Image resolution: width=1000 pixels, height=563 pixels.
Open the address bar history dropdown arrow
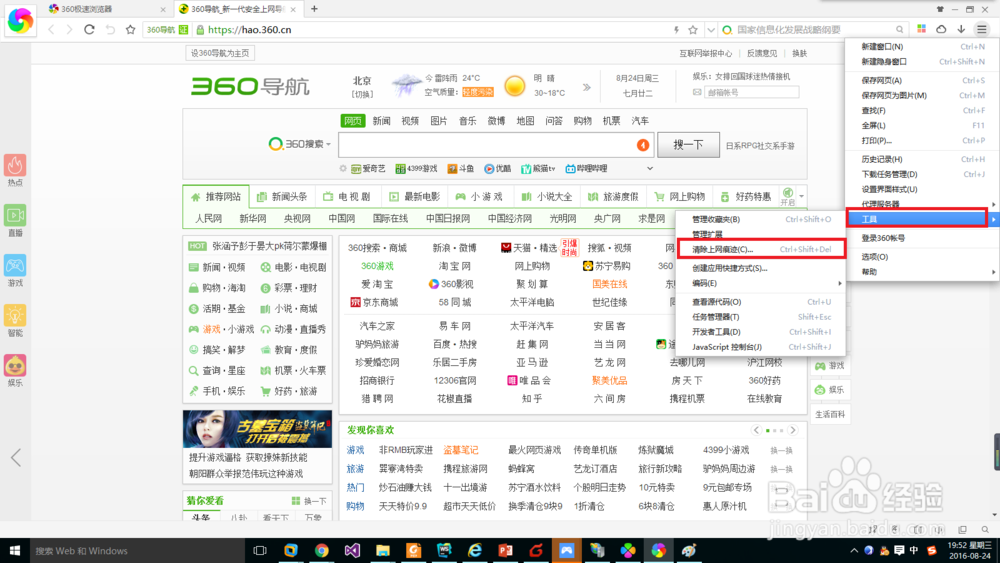pos(710,29)
